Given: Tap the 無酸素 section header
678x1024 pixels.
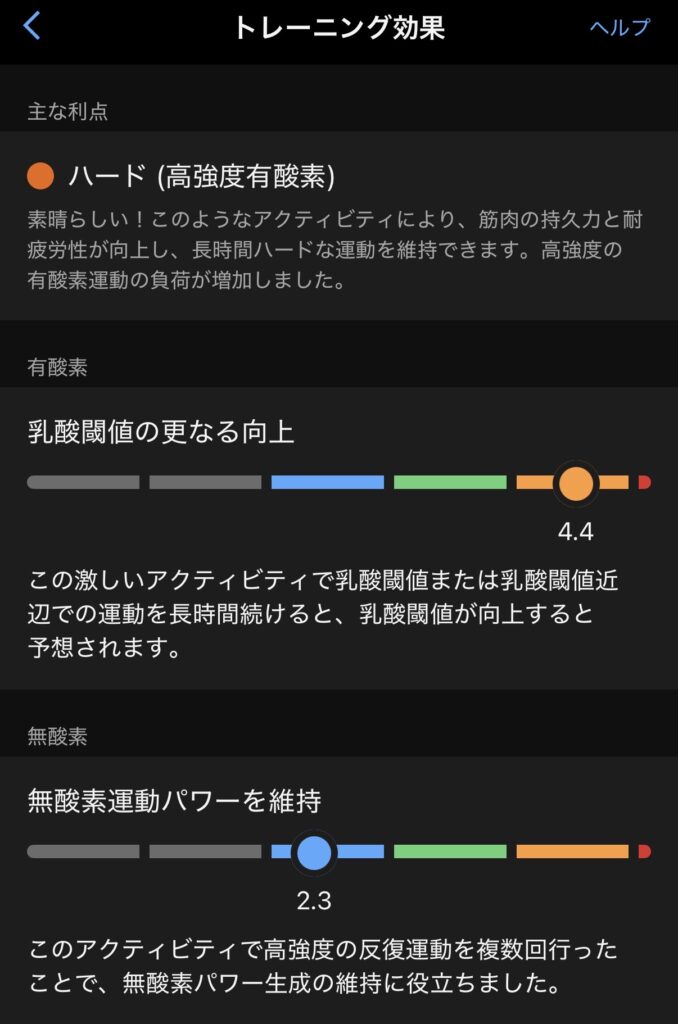Looking at the screenshot, I should [58, 737].
